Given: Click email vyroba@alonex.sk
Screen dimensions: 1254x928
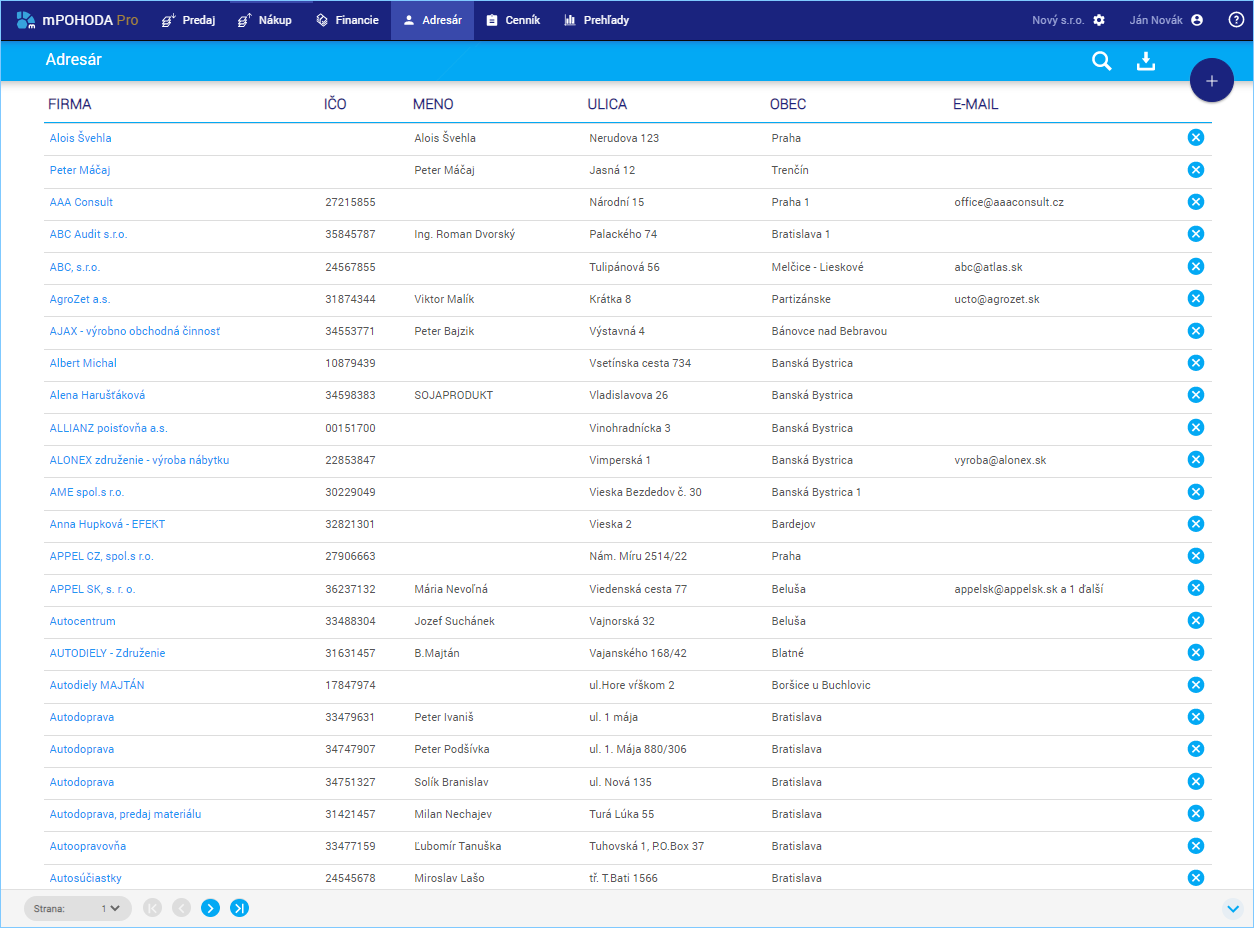Looking at the screenshot, I should pos(1001,460).
